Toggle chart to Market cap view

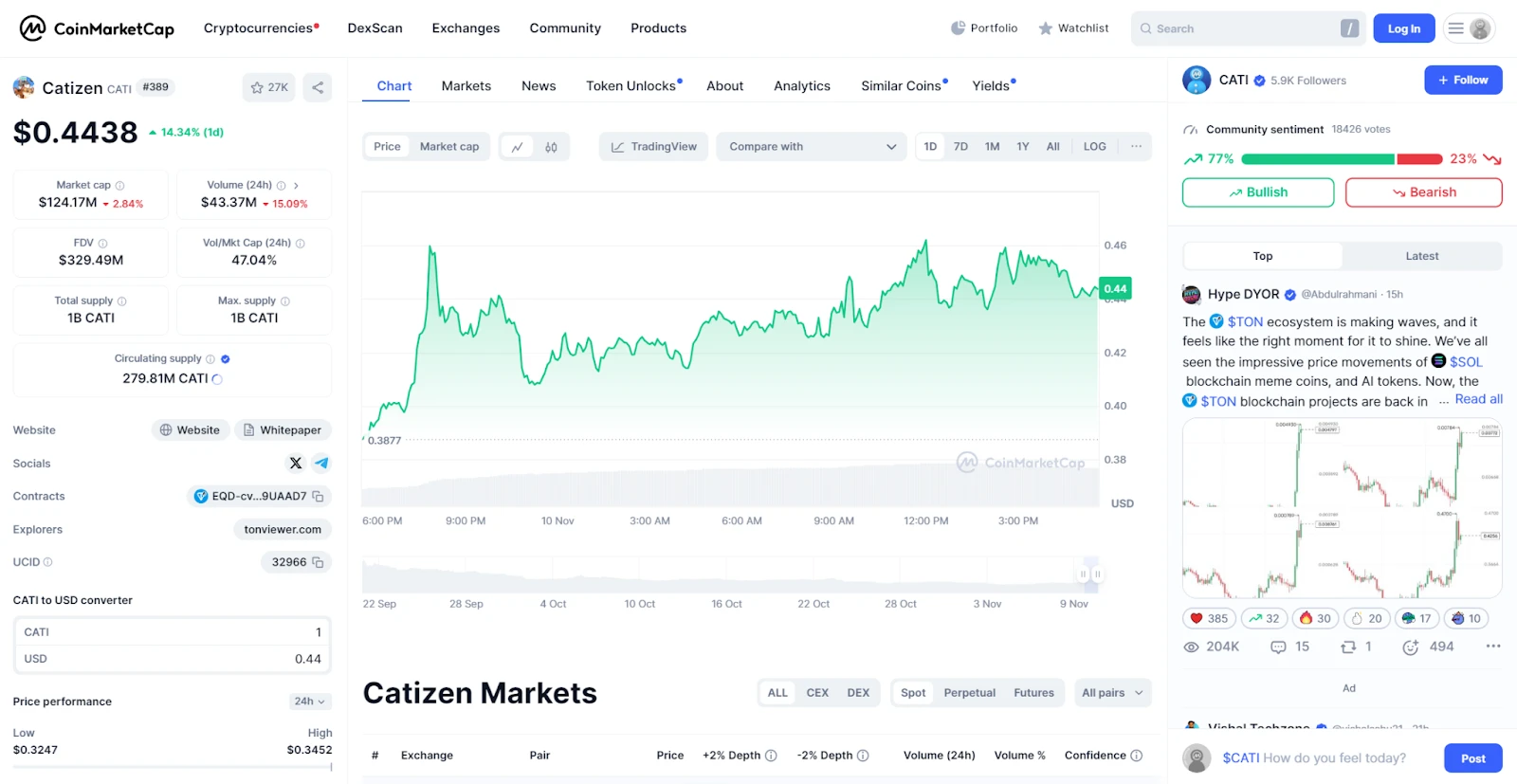click(449, 147)
